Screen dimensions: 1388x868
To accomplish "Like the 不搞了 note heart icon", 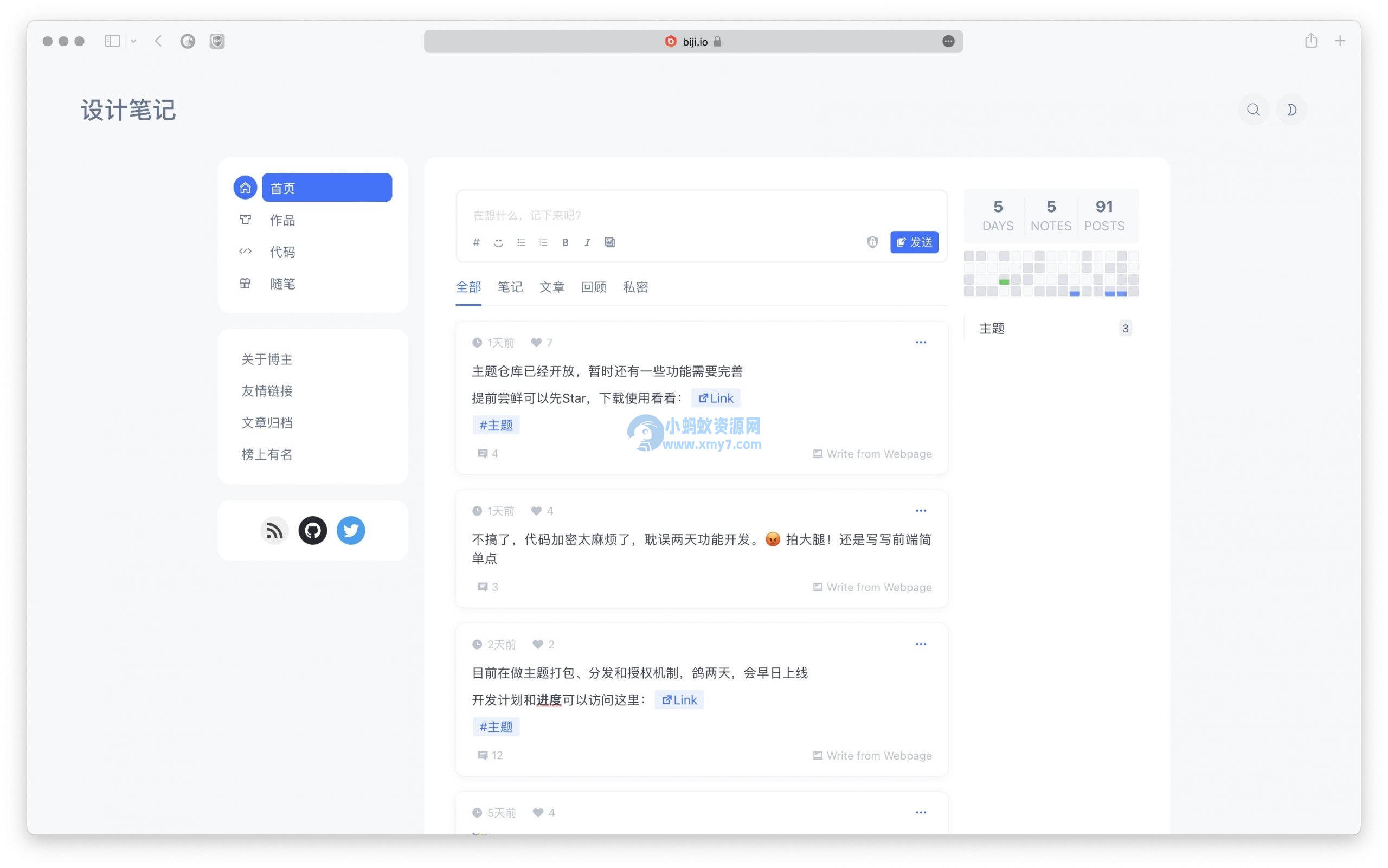I will [536, 511].
